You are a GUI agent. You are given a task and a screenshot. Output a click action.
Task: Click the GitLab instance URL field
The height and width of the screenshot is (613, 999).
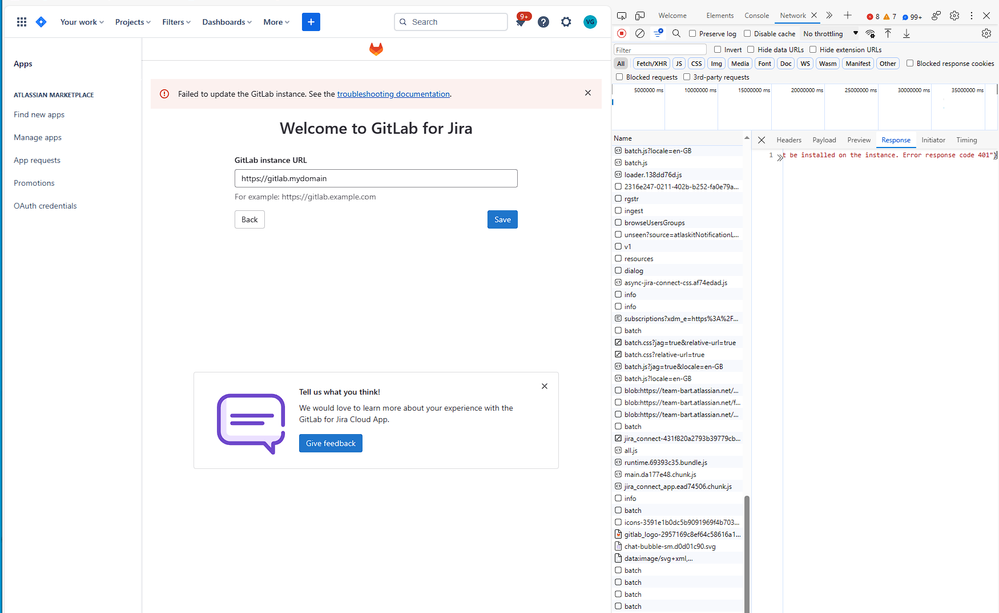376,178
